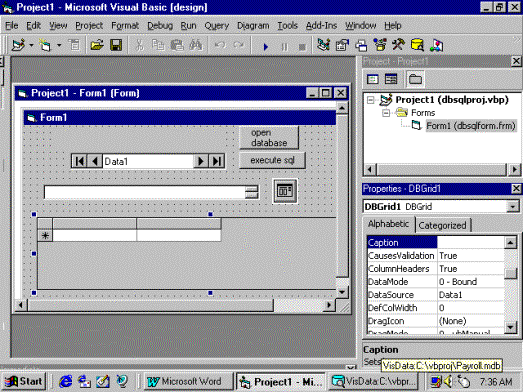The image size is (523, 392).
Task: Click View Code icon in Project panel
Action: 373,79
